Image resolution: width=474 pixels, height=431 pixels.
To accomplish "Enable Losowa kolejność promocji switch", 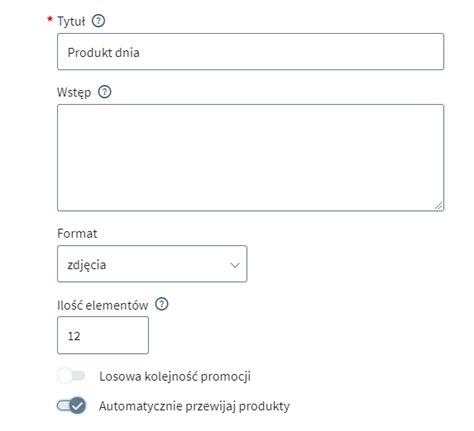I will (71, 376).
